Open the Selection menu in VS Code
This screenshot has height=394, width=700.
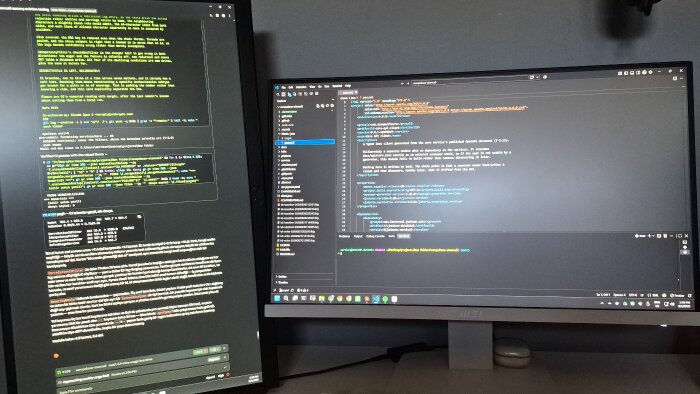coord(301,87)
